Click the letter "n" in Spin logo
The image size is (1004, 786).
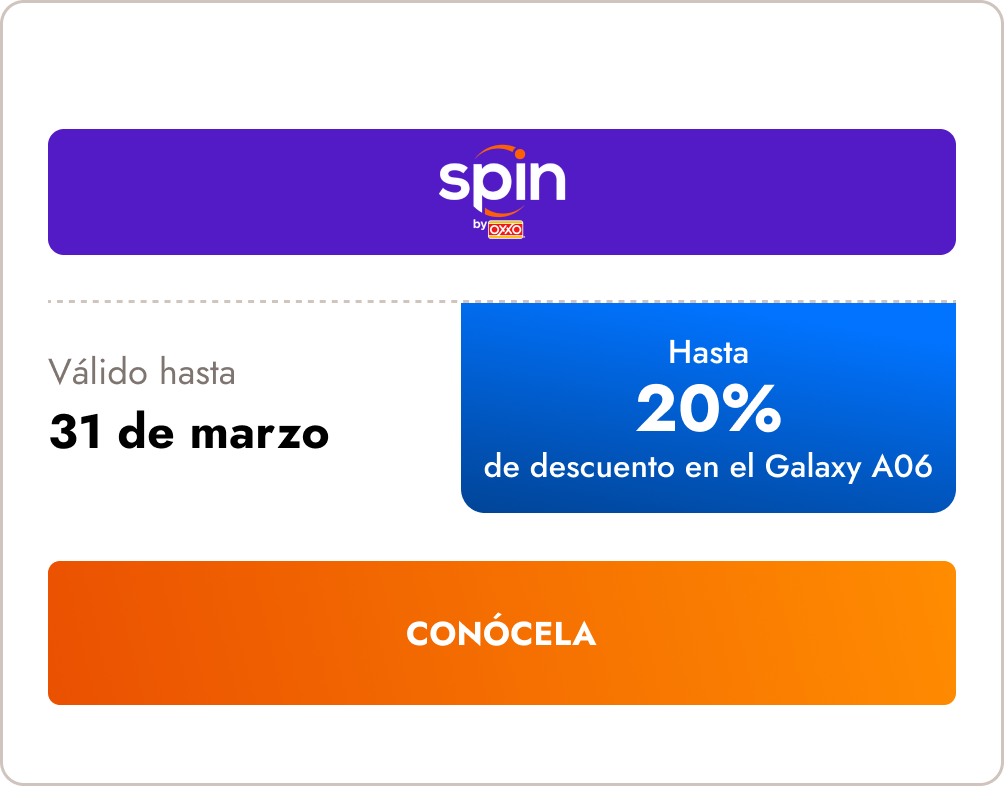(x=547, y=183)
